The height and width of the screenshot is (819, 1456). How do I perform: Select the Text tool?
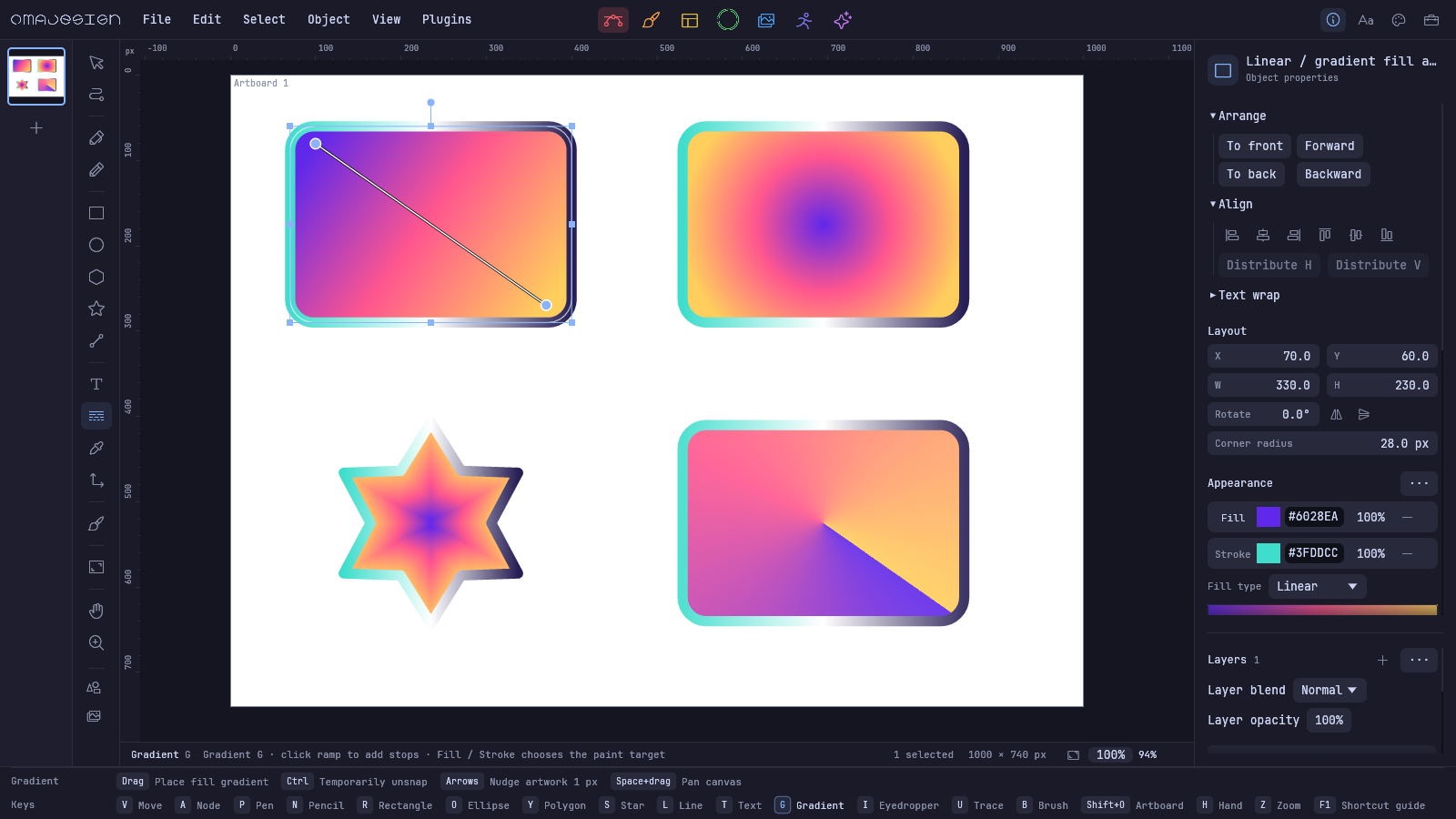pyautogui.click(x=96, y=384)
